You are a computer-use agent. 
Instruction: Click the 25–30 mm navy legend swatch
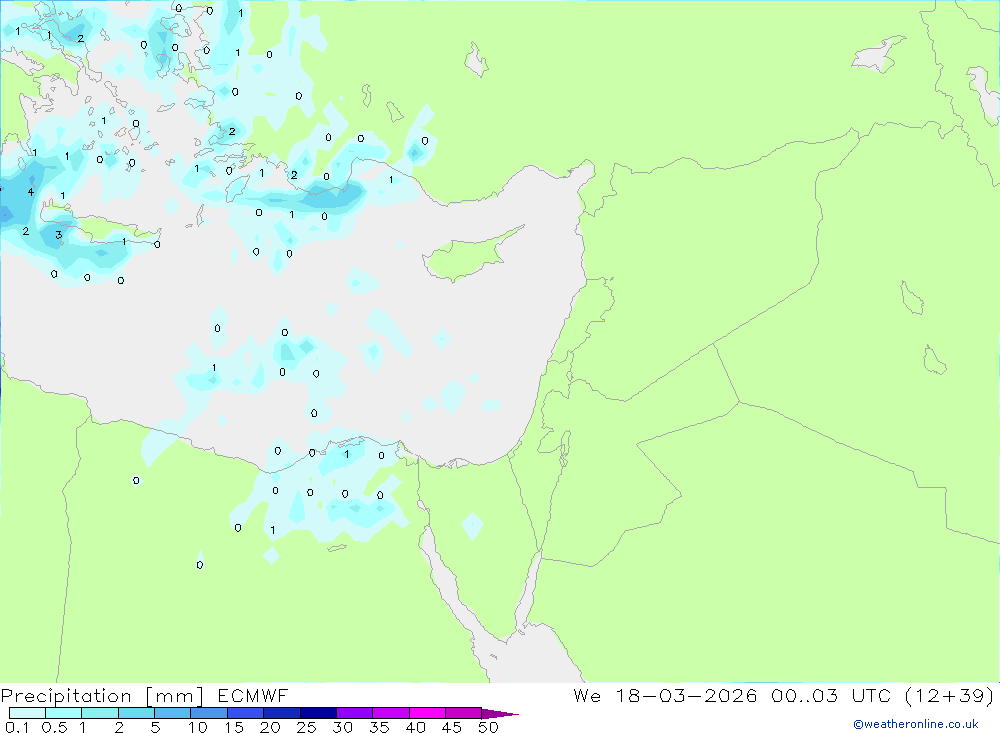(318, 713)
